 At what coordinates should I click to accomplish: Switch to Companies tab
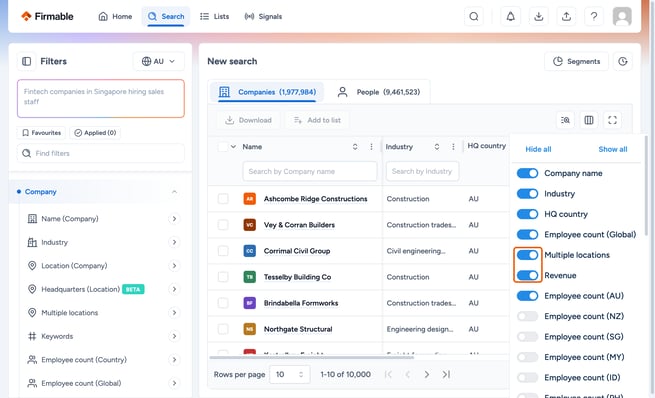tap(267, 92)
